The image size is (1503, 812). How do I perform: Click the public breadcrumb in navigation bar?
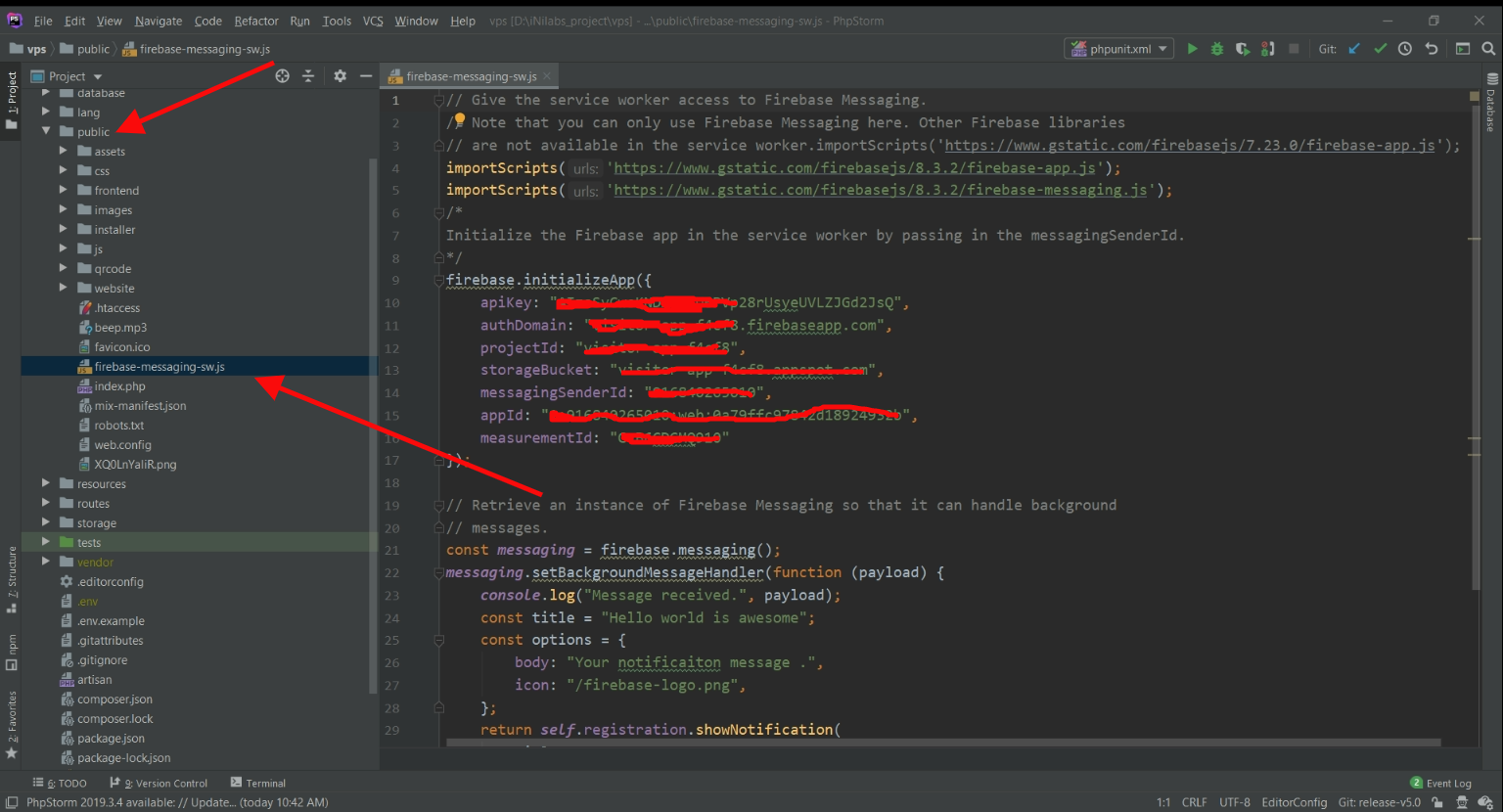tap(85, 49)
